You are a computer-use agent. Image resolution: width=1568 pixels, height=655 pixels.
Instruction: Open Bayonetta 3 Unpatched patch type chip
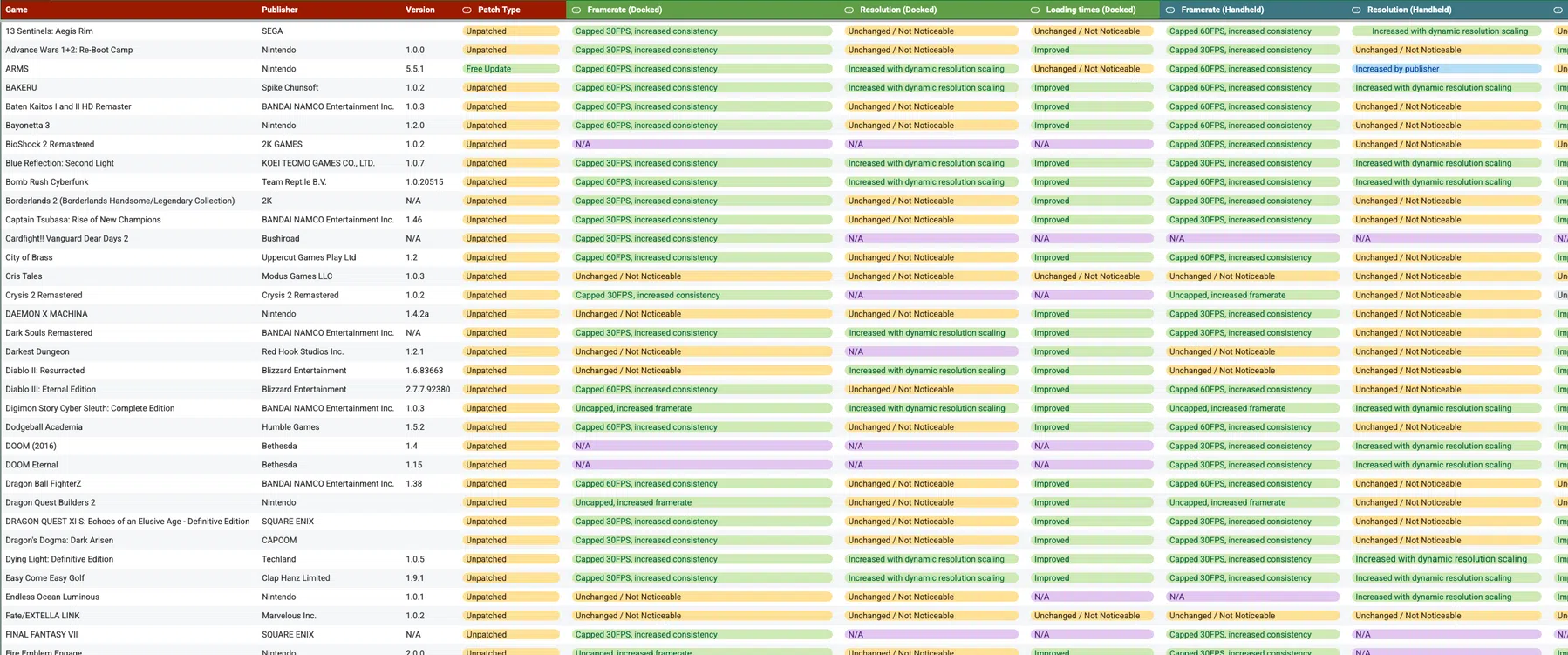pyautogui.click(x=511, y=126)
